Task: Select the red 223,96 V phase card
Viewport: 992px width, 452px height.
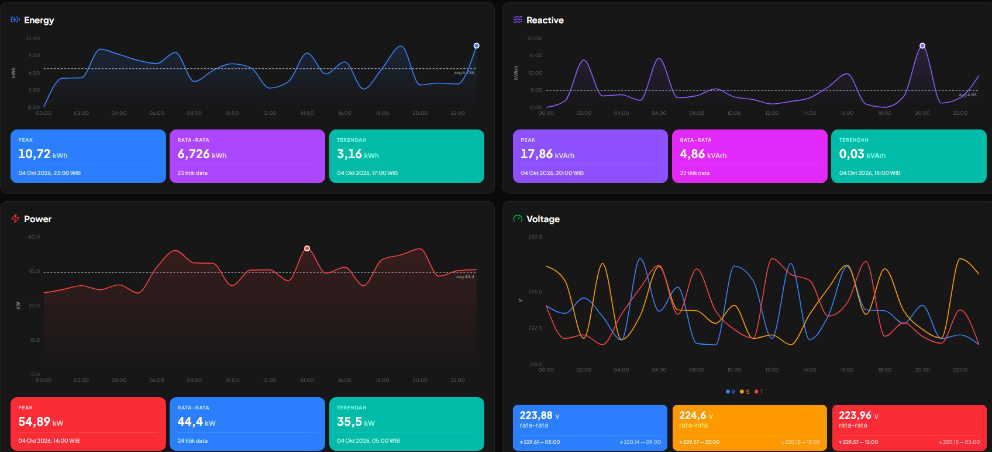Action: point(909,428)
